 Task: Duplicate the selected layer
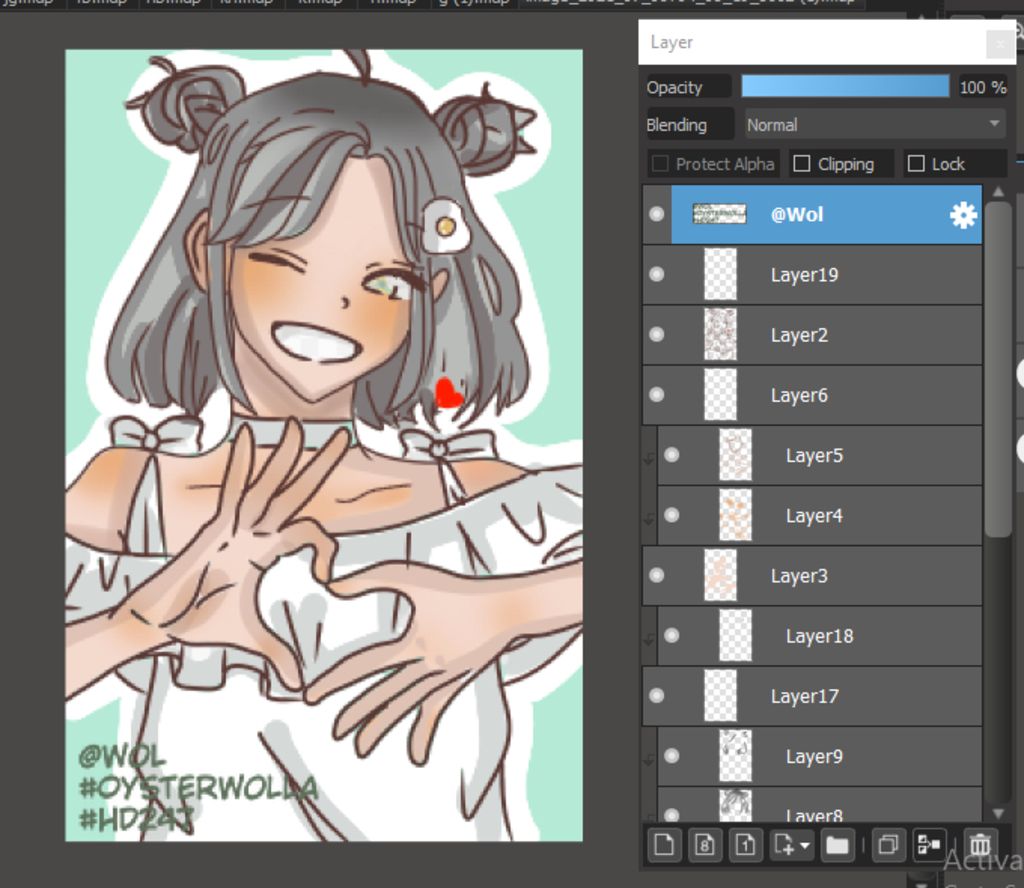pyautogui.click(x=888, y=846)
